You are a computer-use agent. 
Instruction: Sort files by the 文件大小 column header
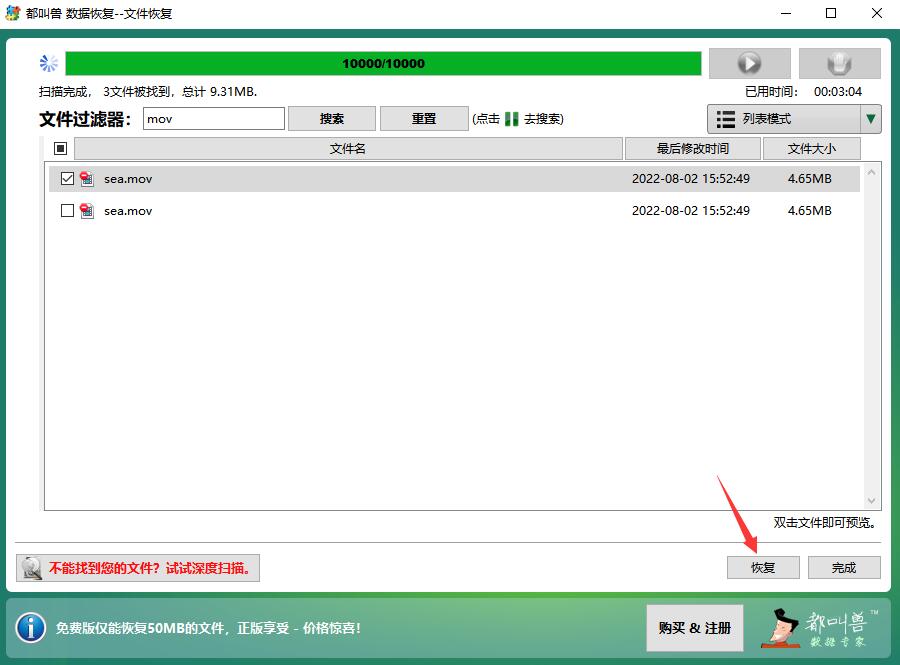point(812,148)
